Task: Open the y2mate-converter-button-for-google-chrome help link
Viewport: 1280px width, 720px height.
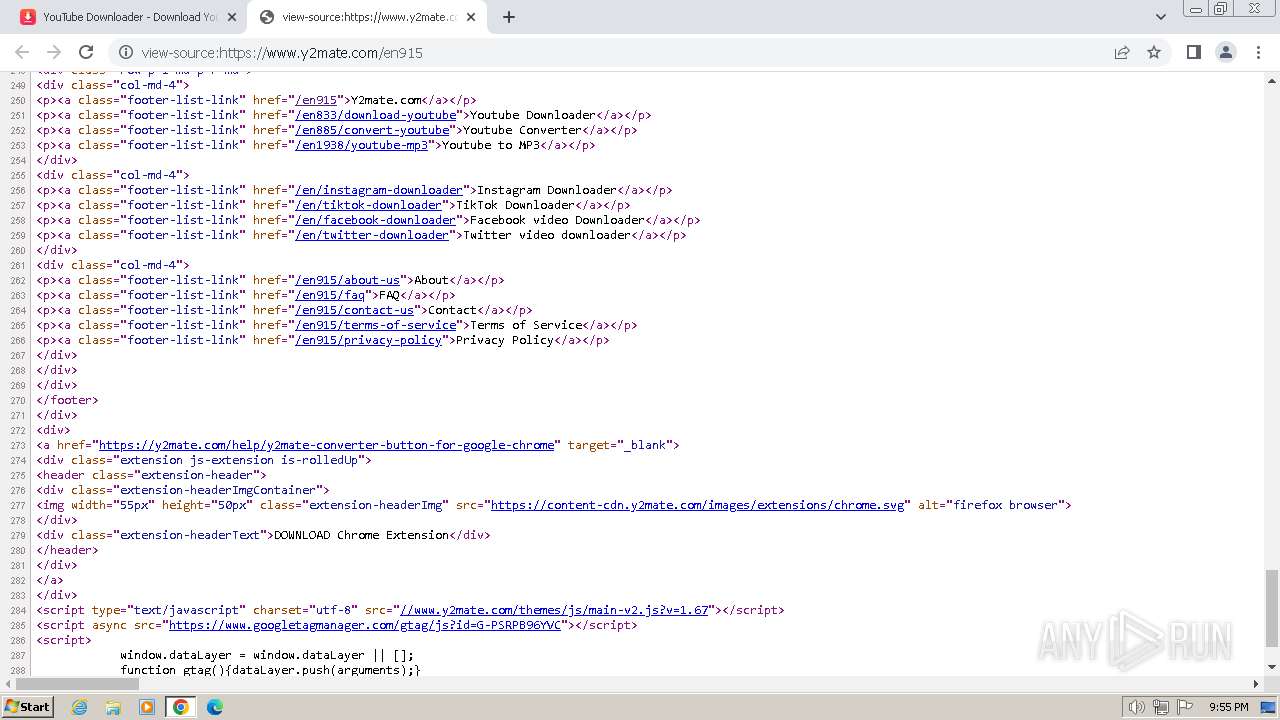Action: point(326,445)
